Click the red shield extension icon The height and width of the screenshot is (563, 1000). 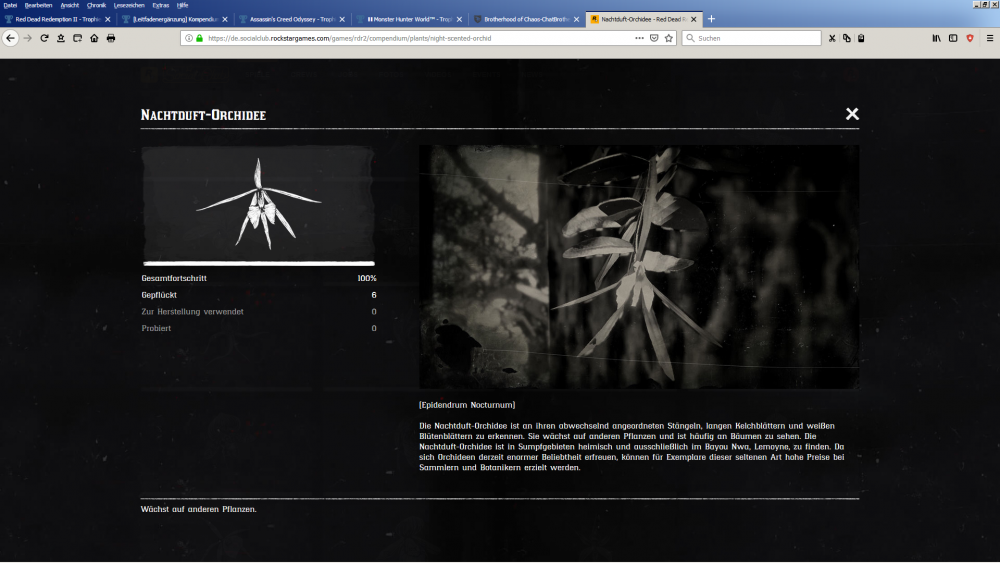coord(969,38)
